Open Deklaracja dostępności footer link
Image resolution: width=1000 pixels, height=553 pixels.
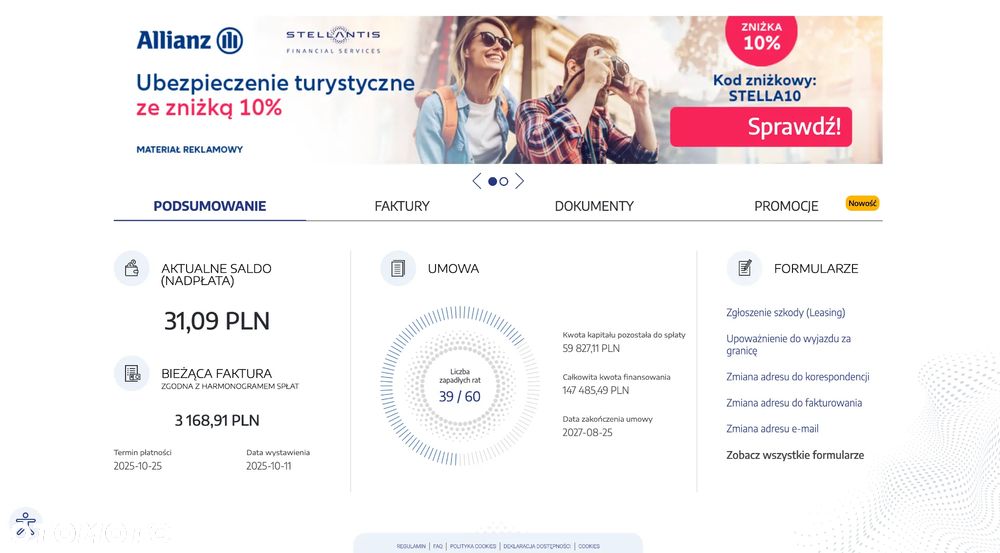[537, 547]
